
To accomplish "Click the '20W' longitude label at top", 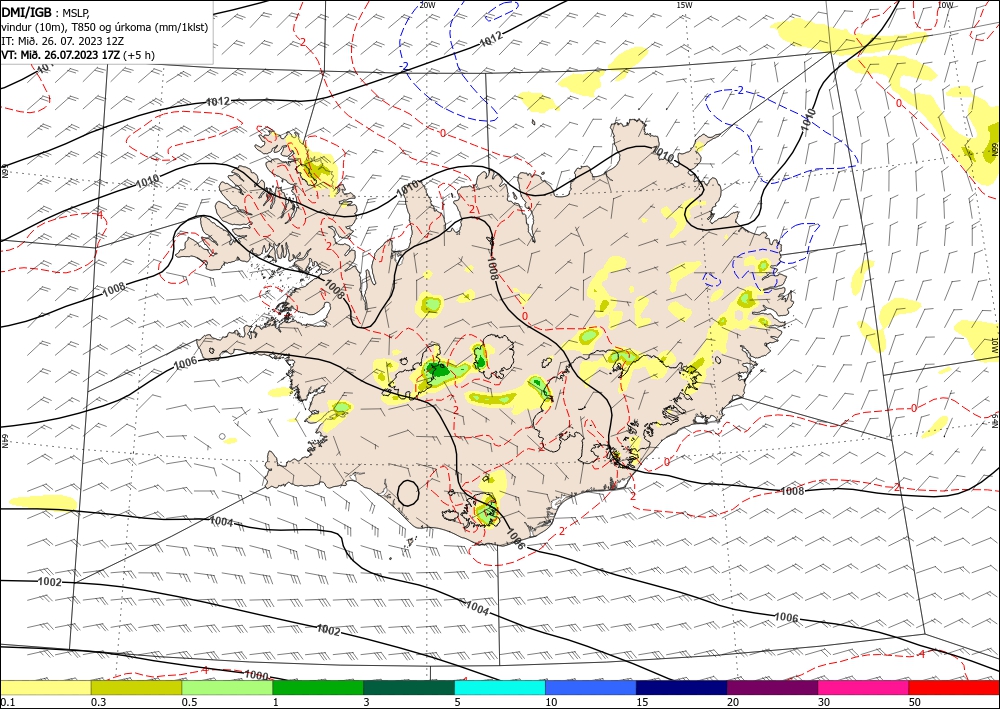I will click(x=427, y=4).
